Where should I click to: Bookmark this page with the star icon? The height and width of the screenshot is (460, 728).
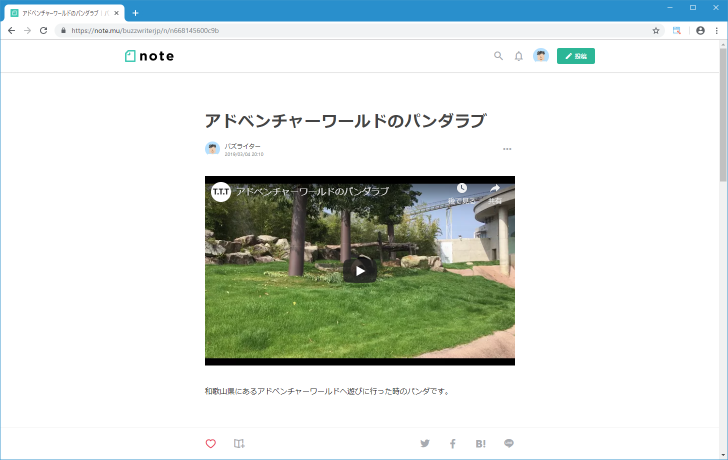click(656, 31)
